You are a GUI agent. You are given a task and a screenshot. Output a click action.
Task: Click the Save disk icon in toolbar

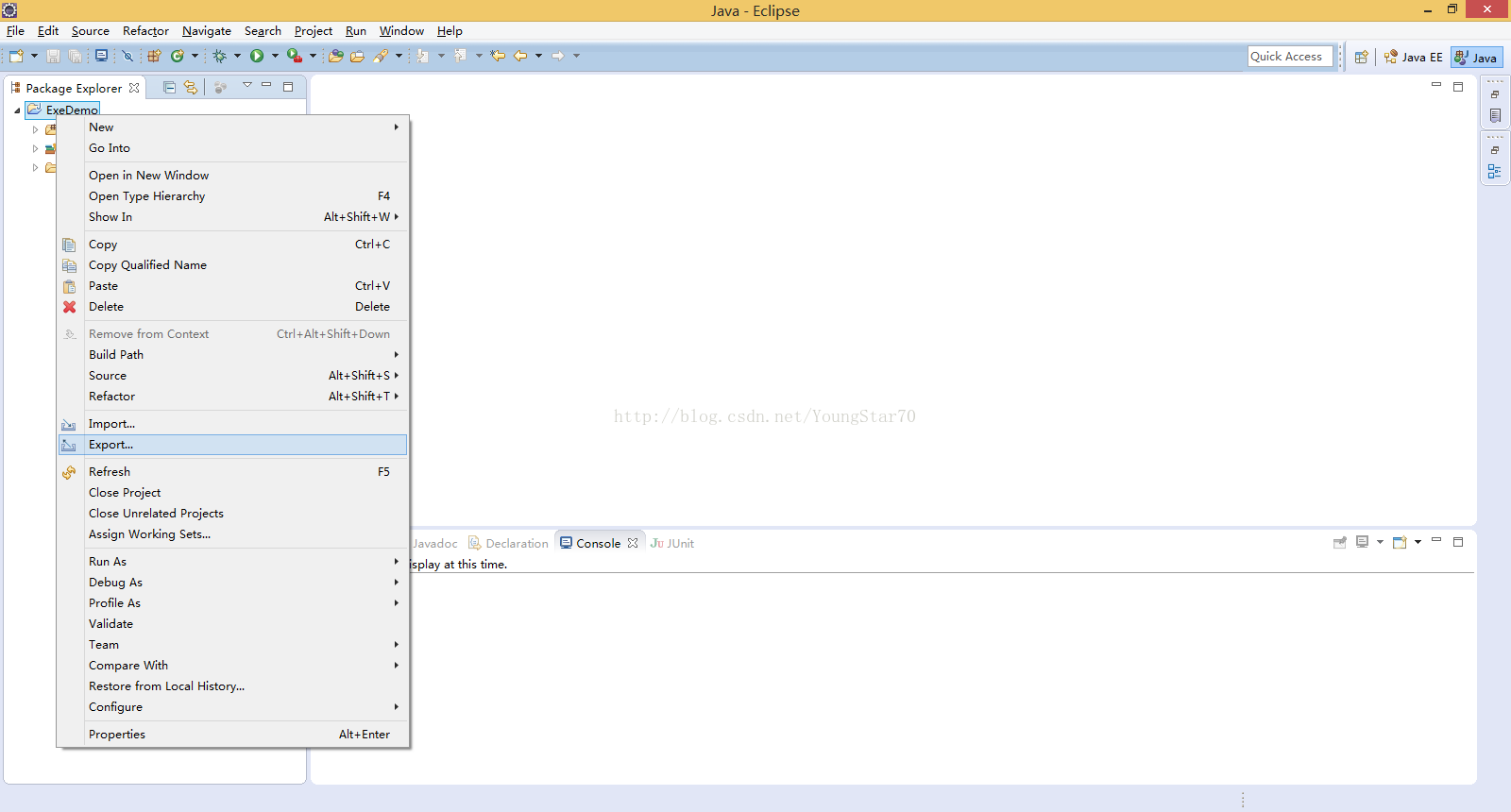54,57
